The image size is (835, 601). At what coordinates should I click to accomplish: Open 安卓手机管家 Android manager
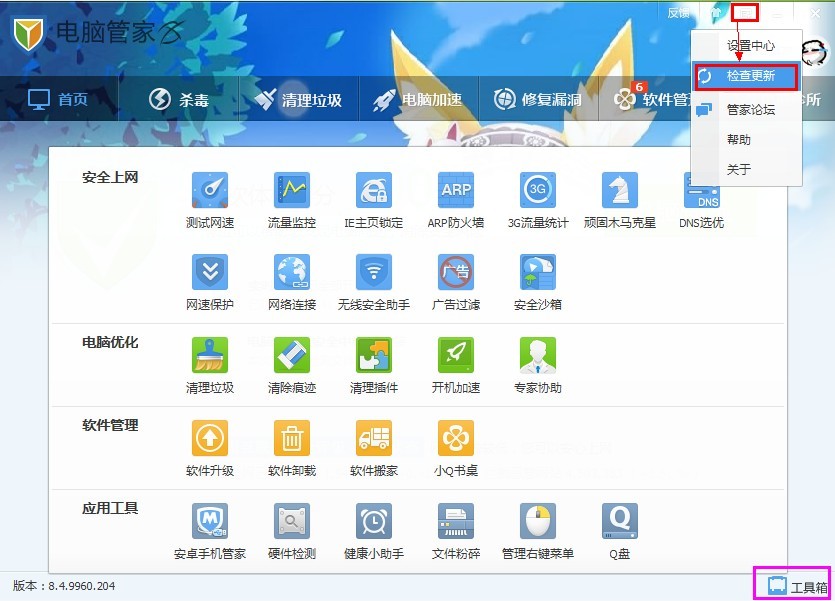210,531
